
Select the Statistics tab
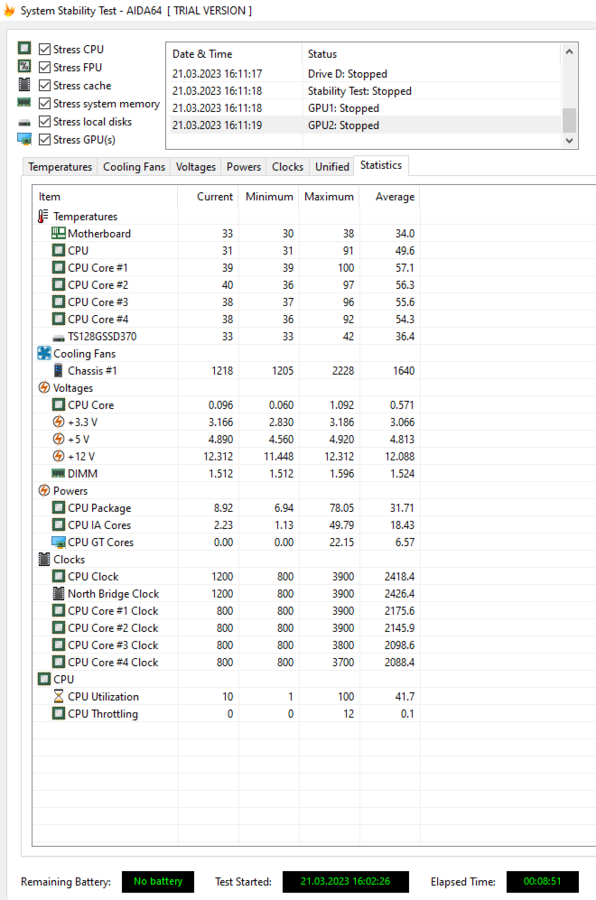381,165
